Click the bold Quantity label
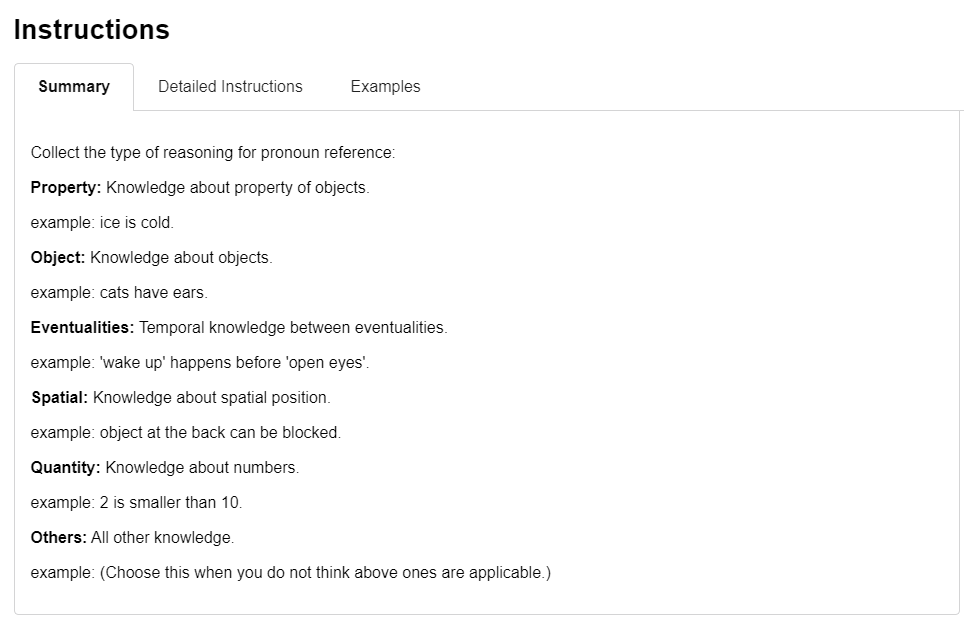The height and width of the screenshot is (628, 977). point(65,467)
